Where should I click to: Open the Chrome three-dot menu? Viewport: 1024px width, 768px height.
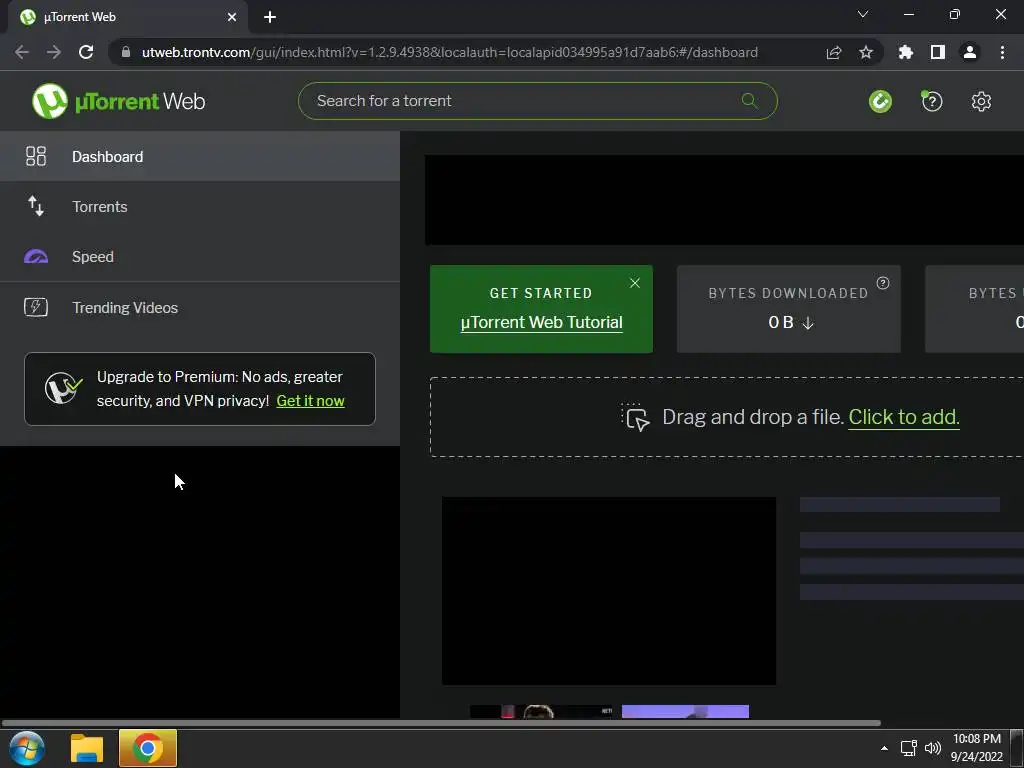pos(1002,52)
